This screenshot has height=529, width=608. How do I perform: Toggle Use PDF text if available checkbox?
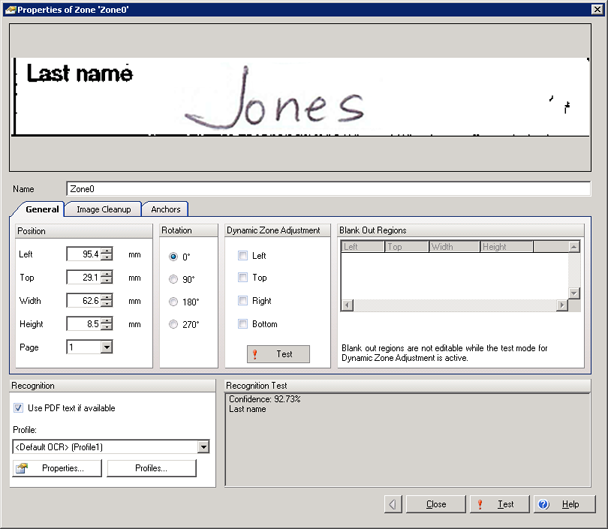click(19, 408)
